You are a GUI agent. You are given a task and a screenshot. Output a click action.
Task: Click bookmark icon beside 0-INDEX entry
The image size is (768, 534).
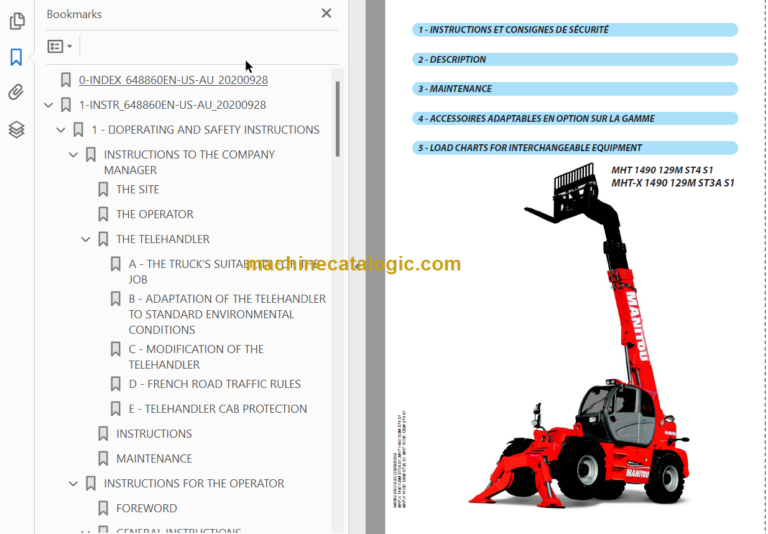tap(66, 80)
